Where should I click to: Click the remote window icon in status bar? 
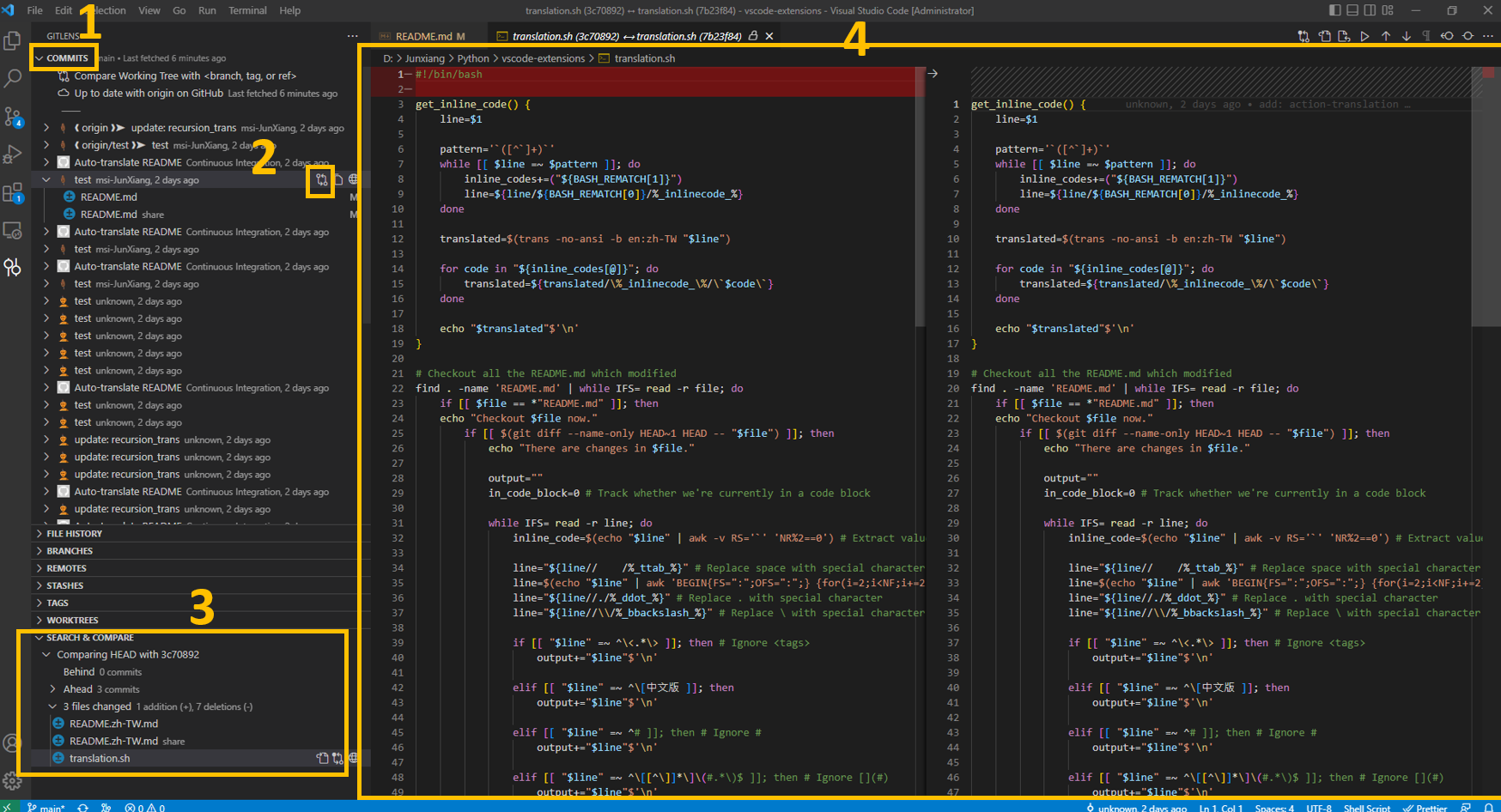[9, 806]
